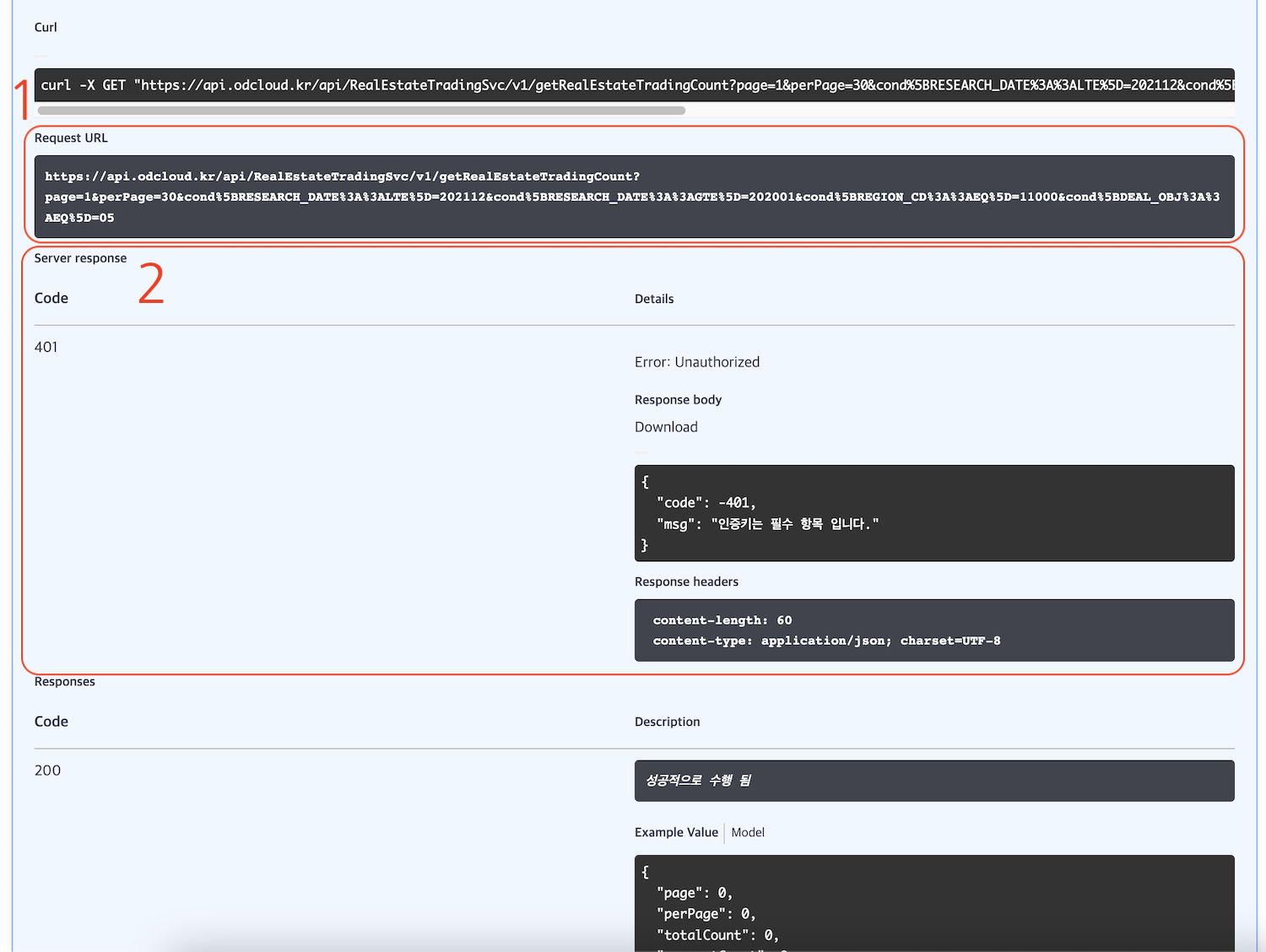
Task: Click the Responses section label
Action: [64, 682]
